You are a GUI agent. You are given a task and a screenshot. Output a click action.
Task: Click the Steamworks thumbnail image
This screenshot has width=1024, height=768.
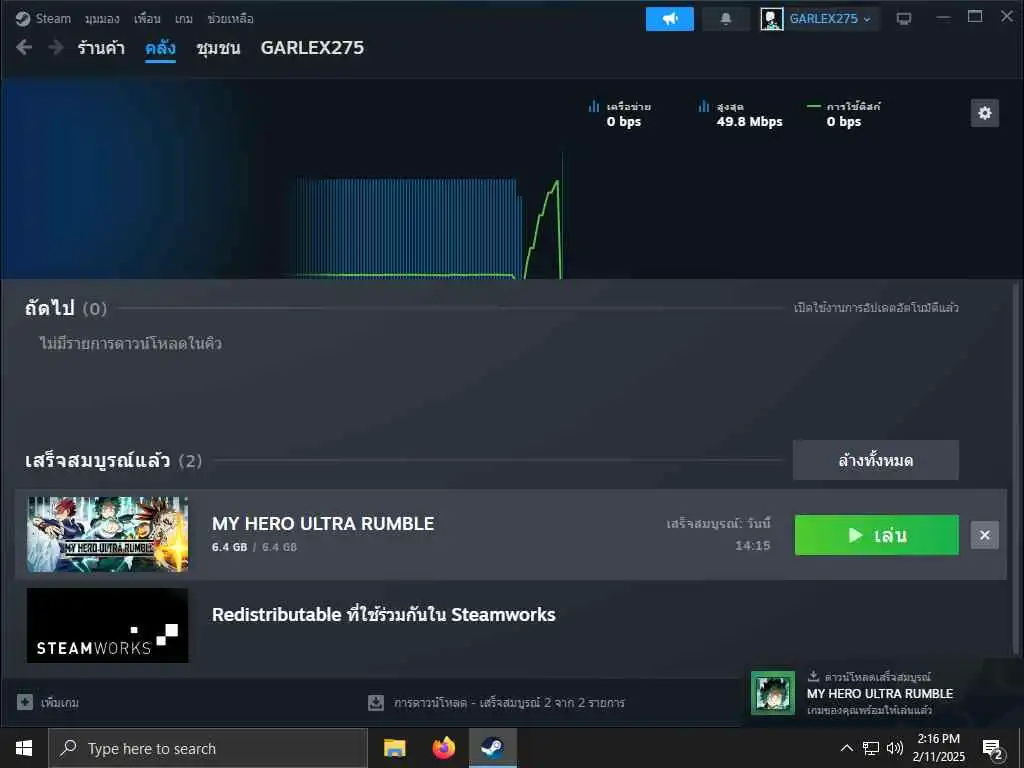108,626
